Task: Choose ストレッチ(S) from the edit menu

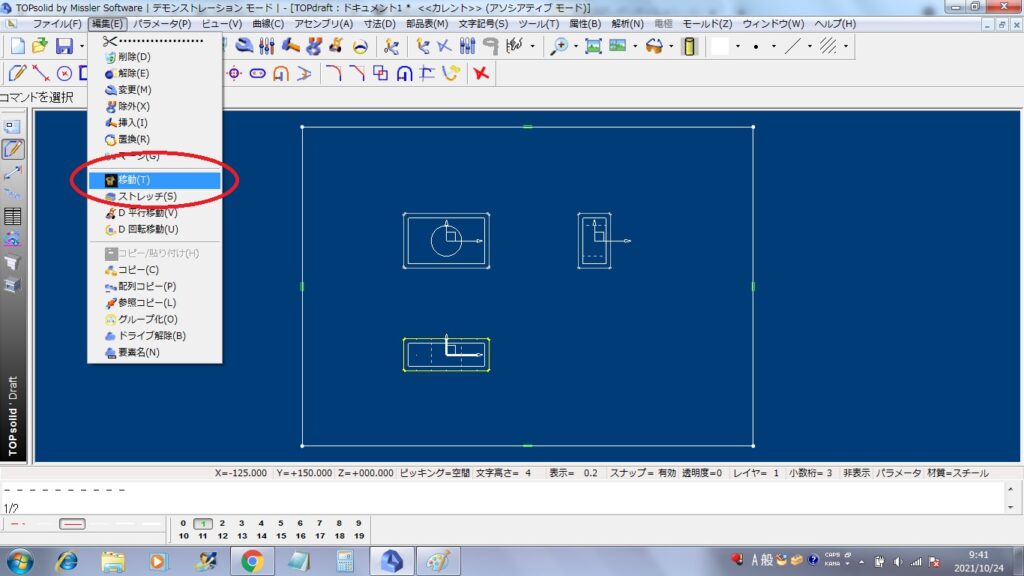Action: [x=155, y=196]
